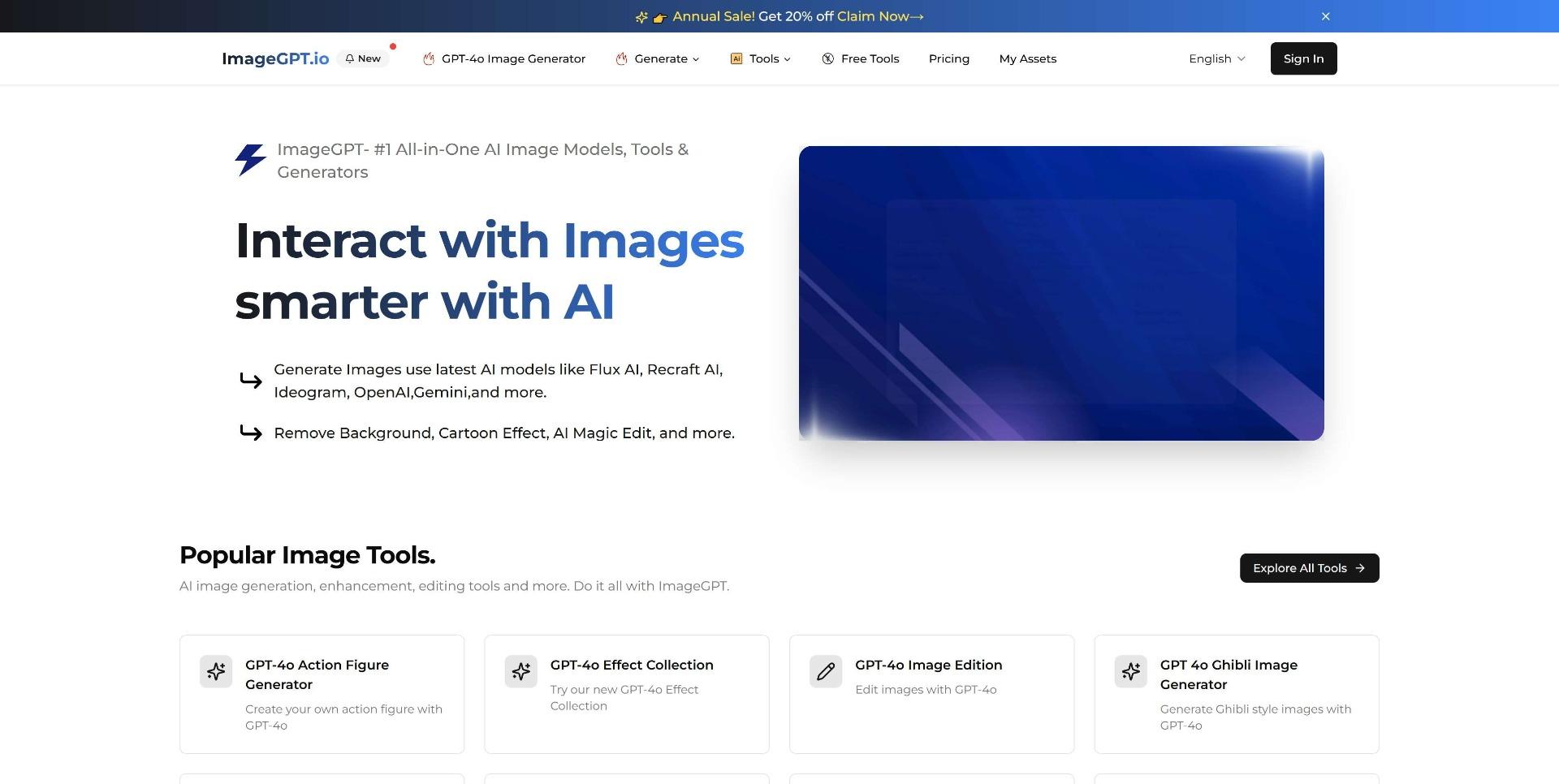
Task: Click the hero preview image
Action: (1061, 293)
